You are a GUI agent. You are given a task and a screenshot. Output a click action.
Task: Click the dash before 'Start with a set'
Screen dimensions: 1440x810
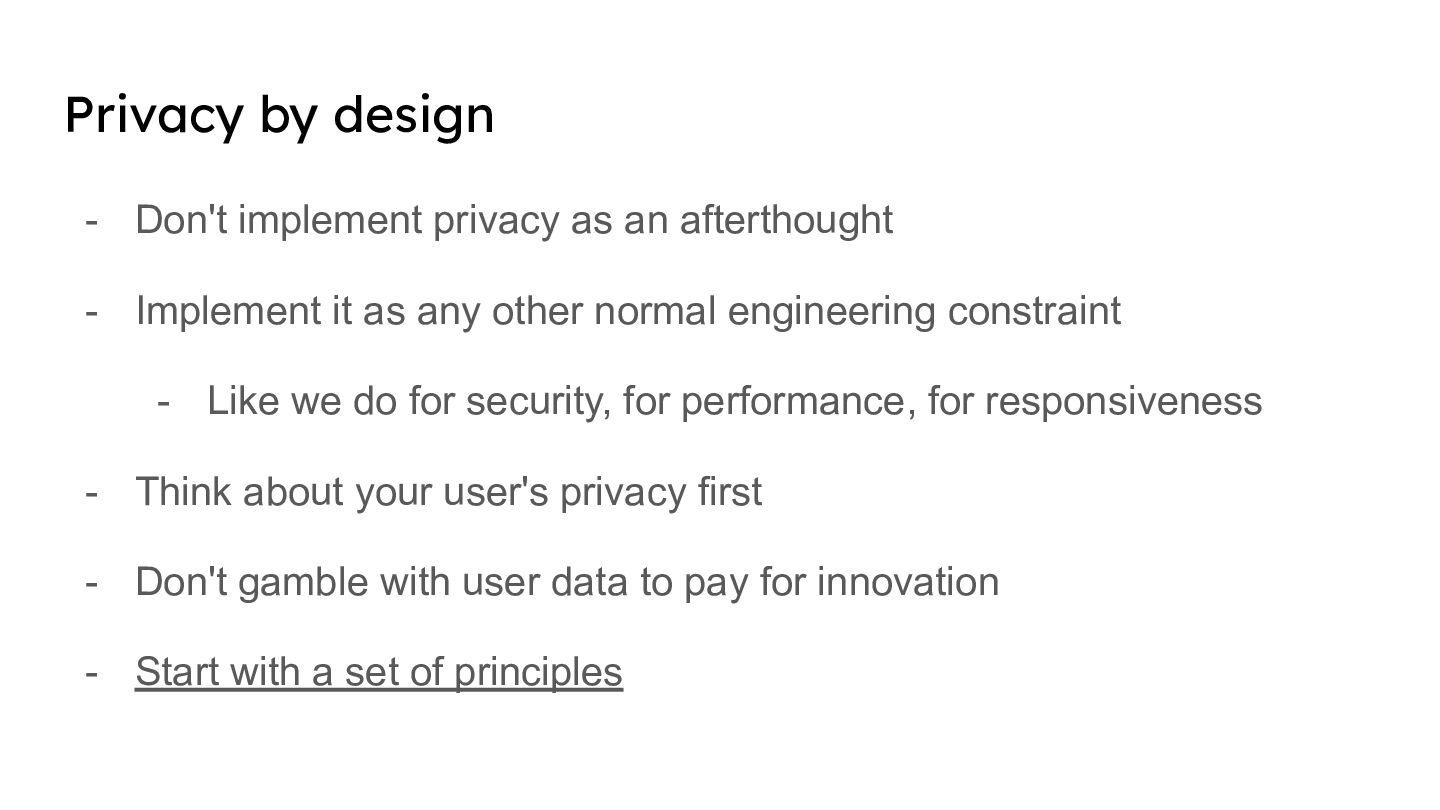tap(92, 672)
